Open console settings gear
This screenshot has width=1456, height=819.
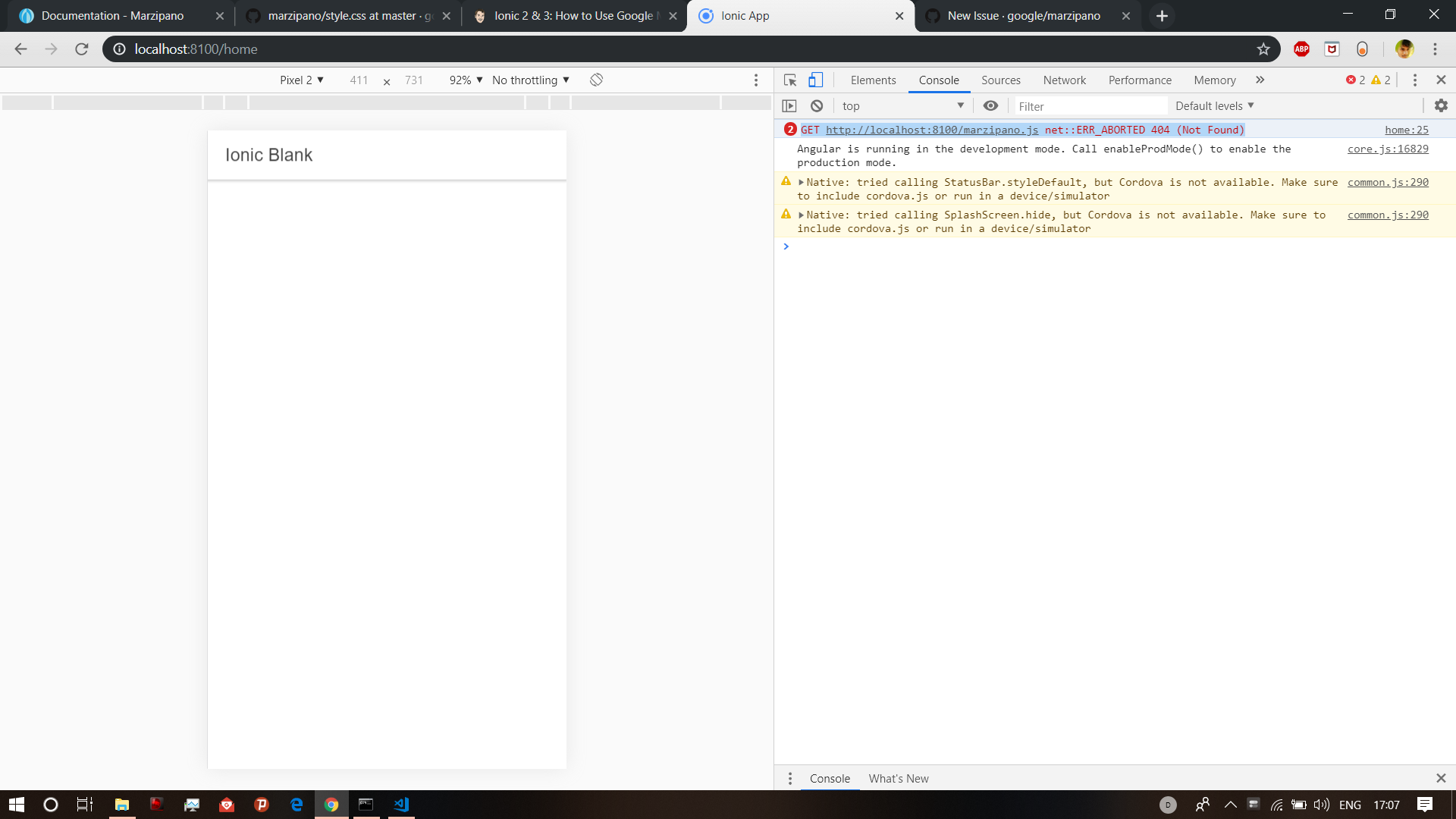(x=1442, y=105)
